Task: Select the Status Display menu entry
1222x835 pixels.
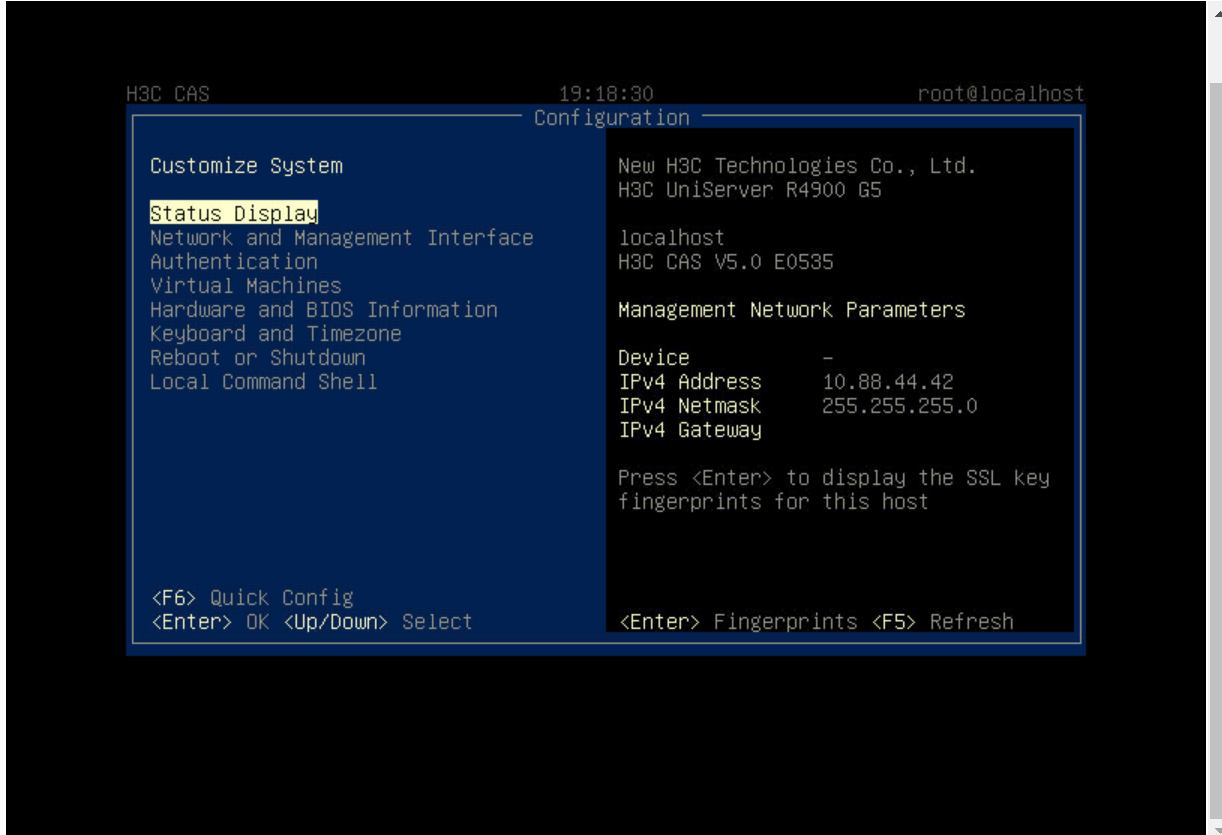Action: tap(234, 214)
